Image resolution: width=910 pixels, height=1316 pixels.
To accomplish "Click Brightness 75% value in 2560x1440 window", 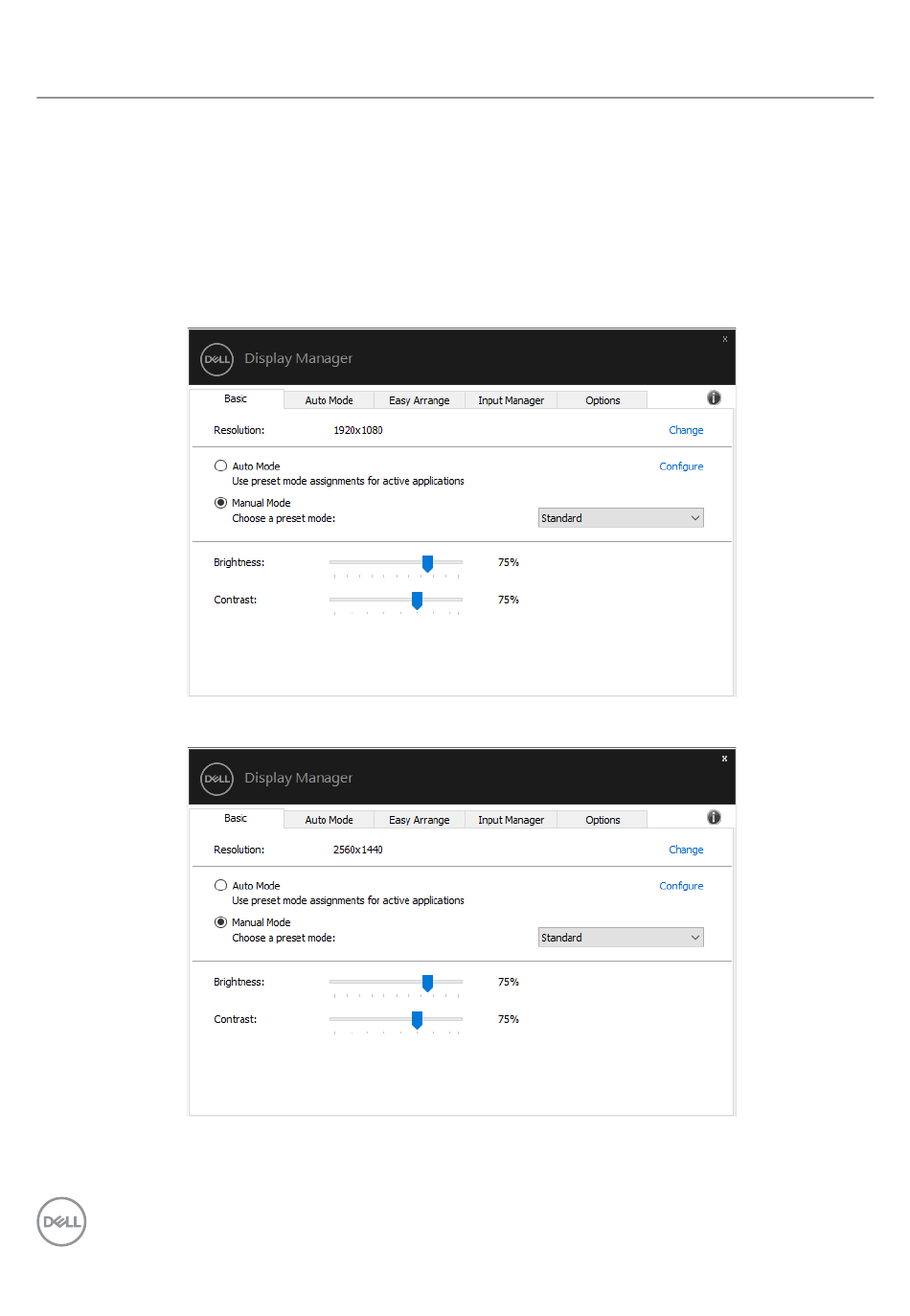I will pos(509,982).
